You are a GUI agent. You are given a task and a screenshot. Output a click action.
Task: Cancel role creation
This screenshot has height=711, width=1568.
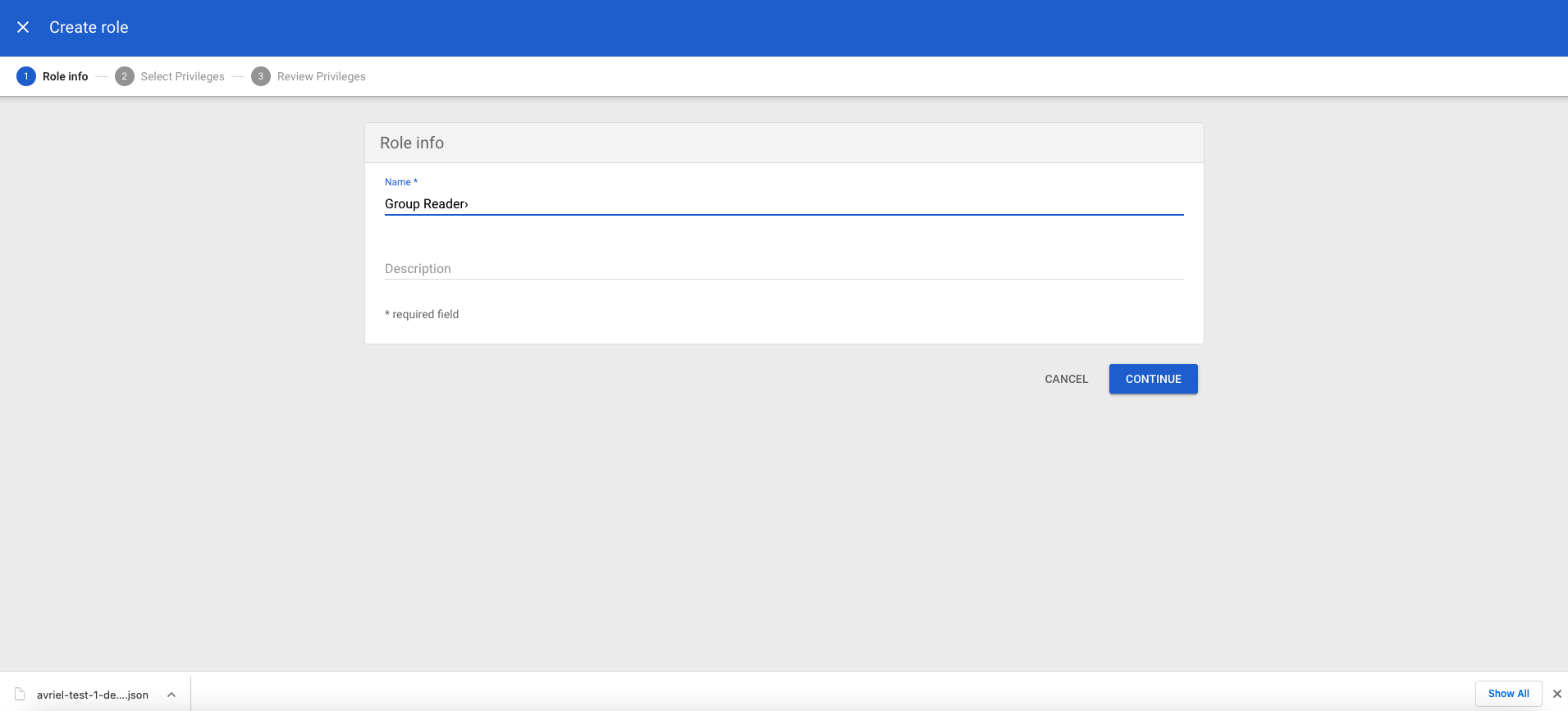tap(1066, 379)
